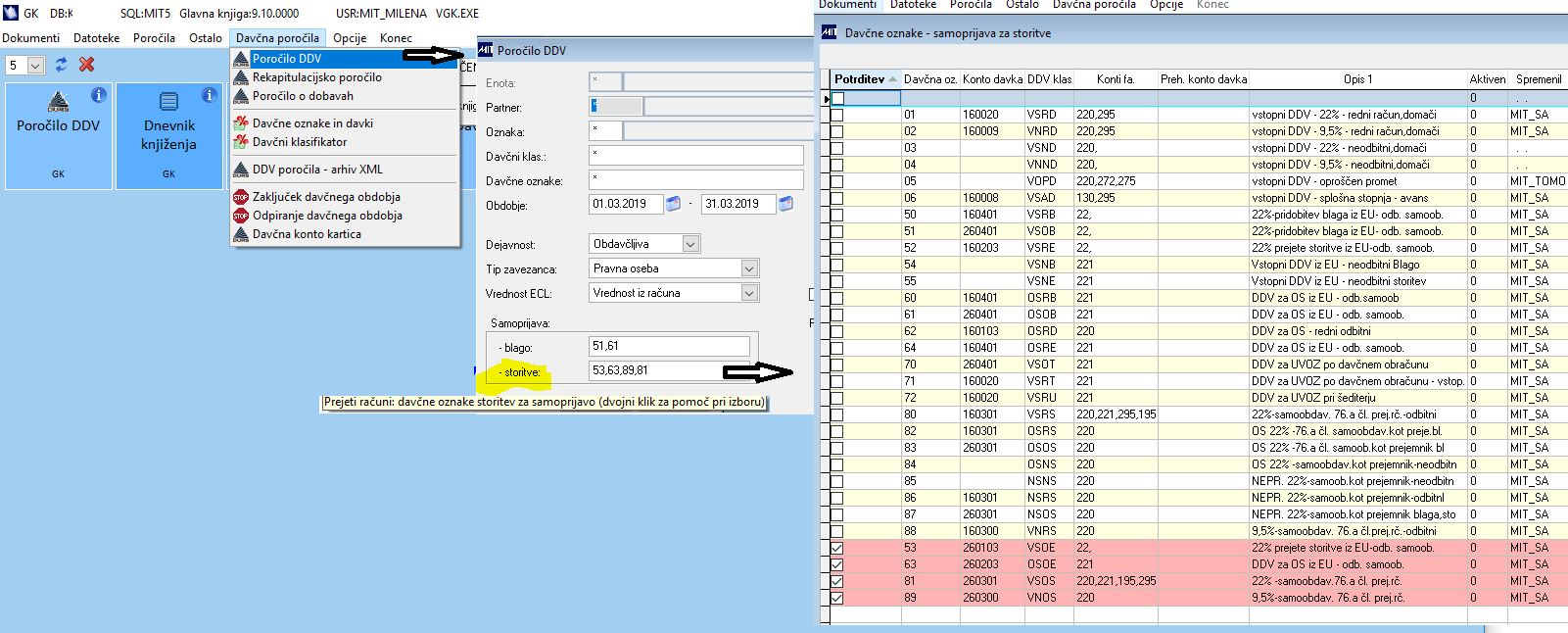Image resolution: width=1568 pixels, height=633 pixels.
Task: Tick the checkbox for row 80
Action: 837,414
